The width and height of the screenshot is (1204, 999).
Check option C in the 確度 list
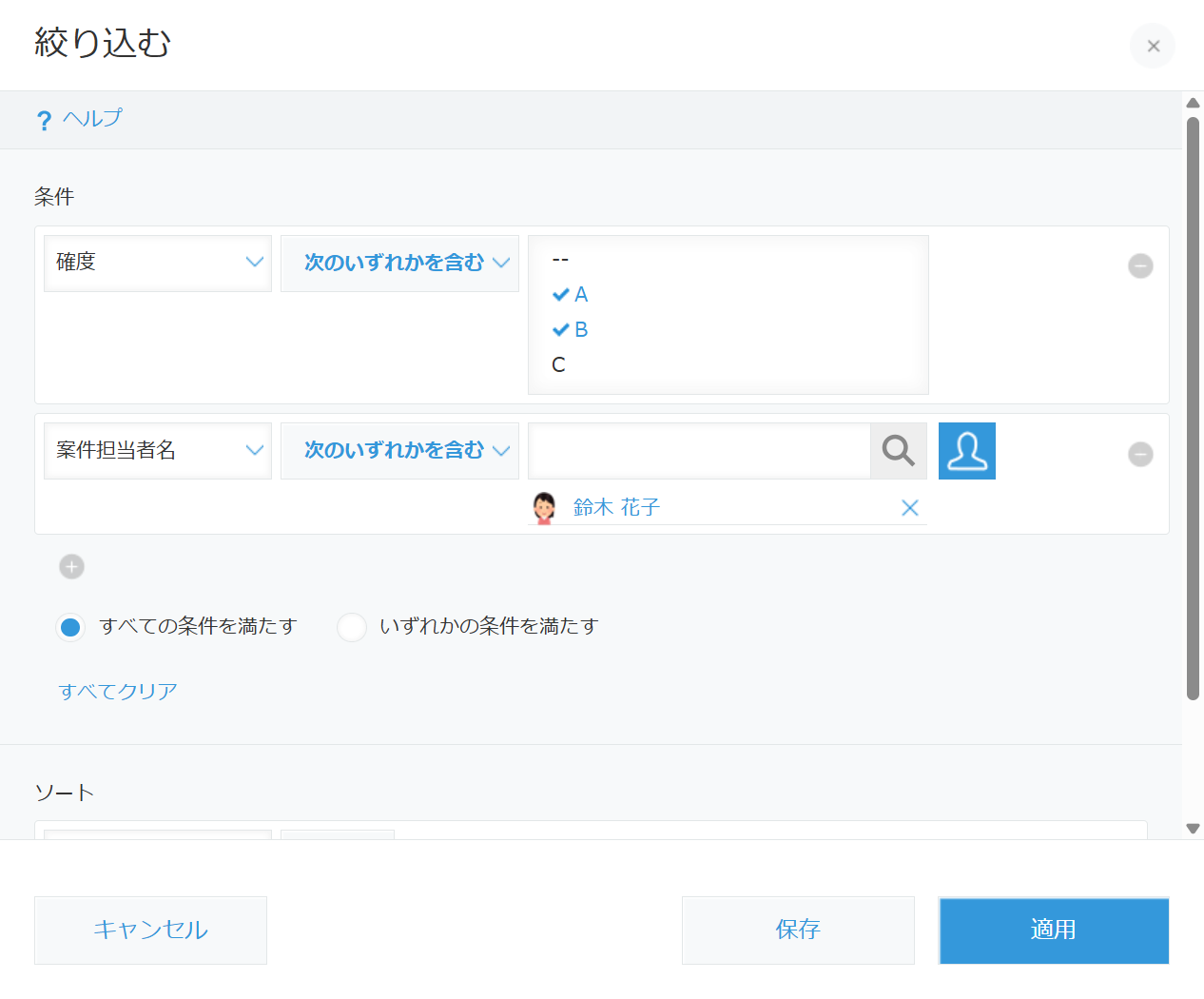pyautogui.click(x=559, y=364)
